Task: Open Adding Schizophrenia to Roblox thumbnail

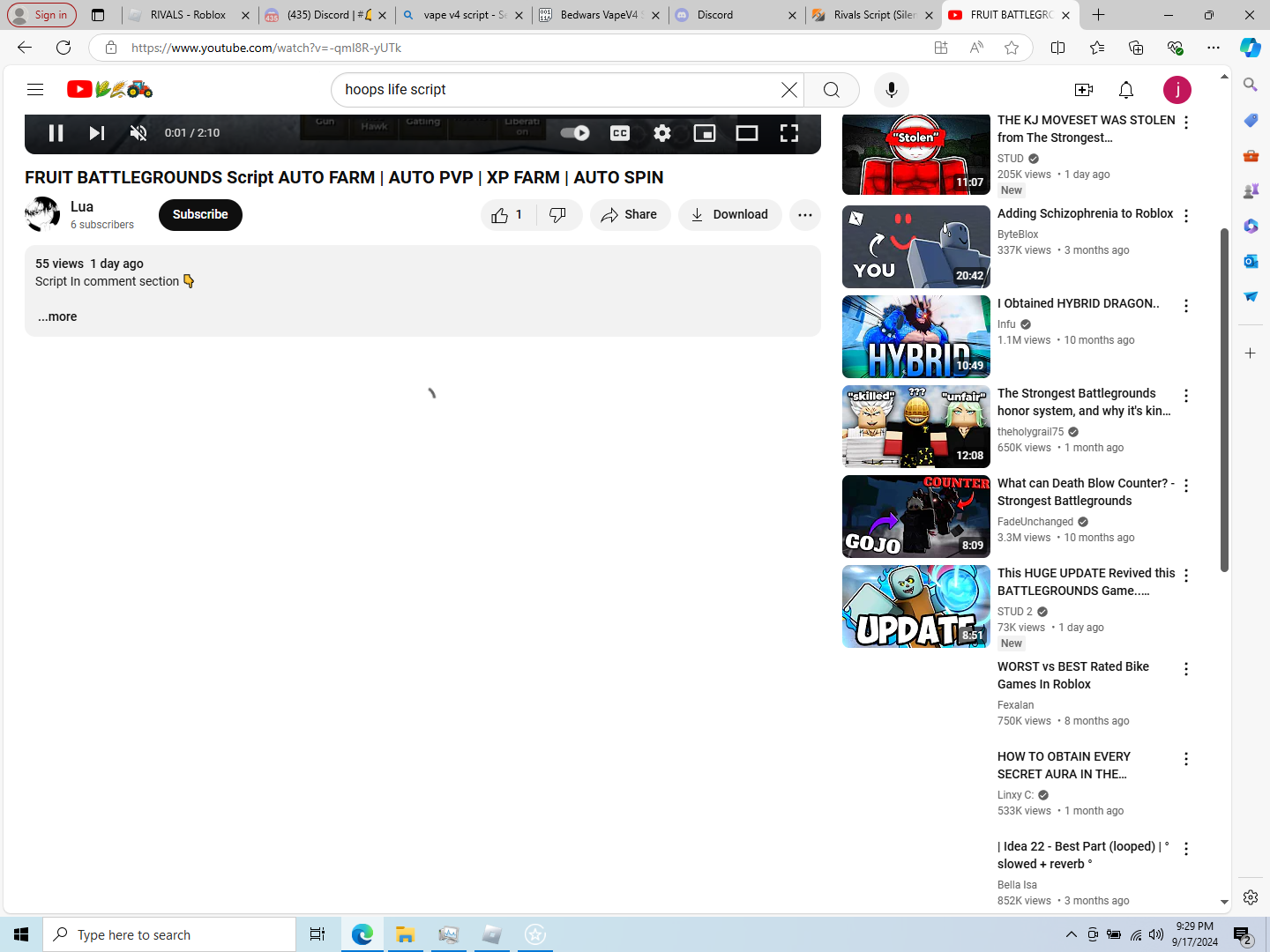Action: click(x=916, y=247)
